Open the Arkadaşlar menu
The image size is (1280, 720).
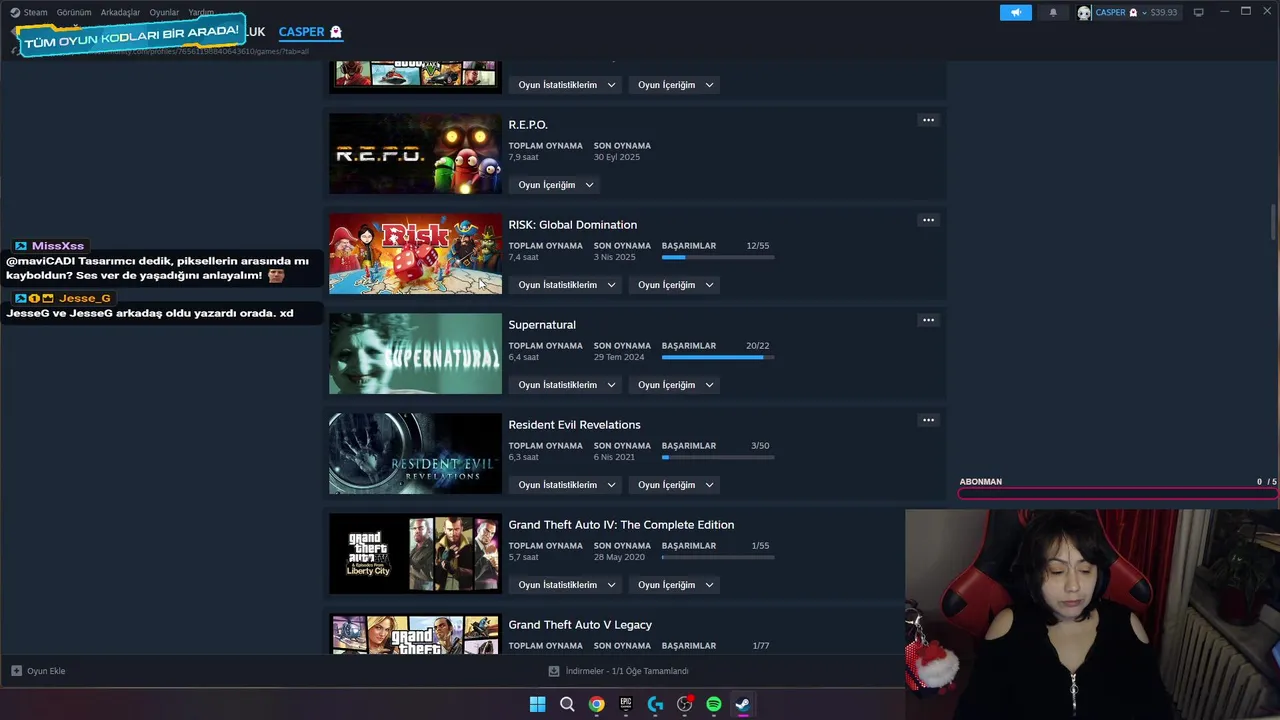click(120, 13)
